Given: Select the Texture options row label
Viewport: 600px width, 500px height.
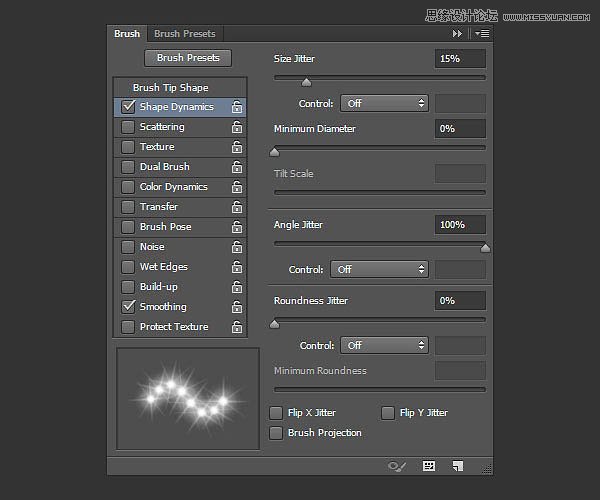Looking at the screenshot, I should tap(157, 147).
